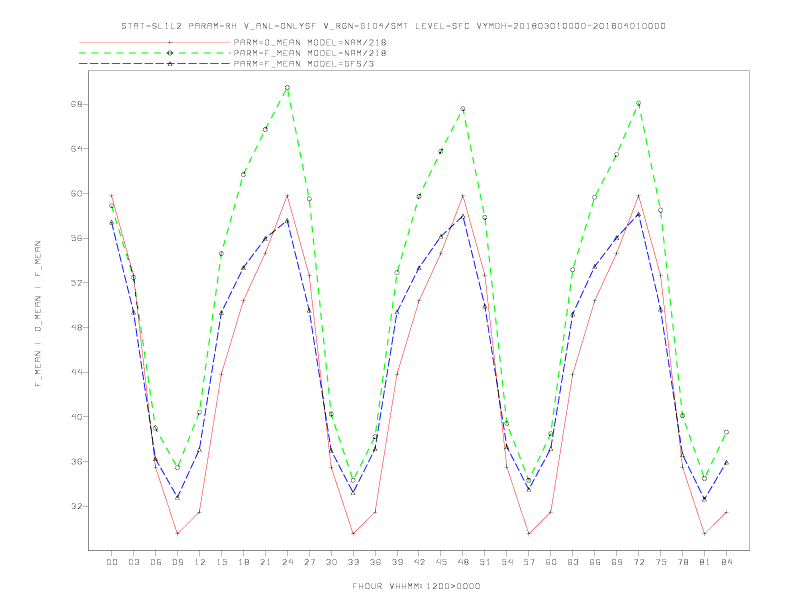Screen dimensions: 792x612
Task: Click the circle marker on green legend line
Action: pyautogui.click(x=170, y=53)
